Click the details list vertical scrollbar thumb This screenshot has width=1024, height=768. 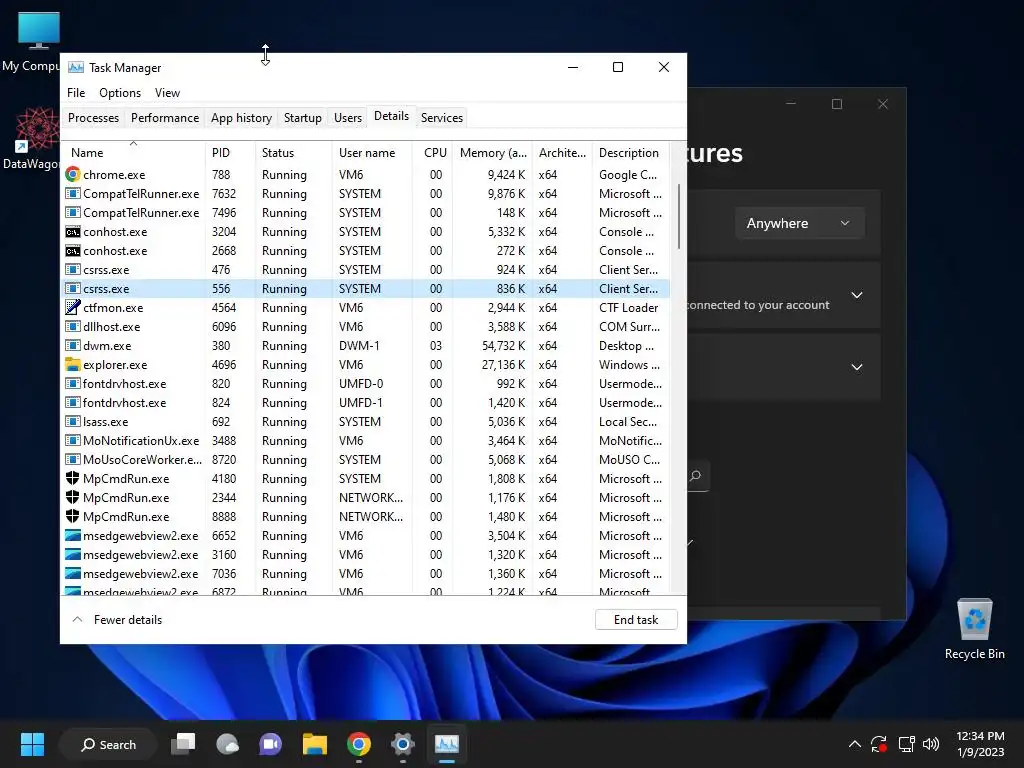(x=679, y=216)
